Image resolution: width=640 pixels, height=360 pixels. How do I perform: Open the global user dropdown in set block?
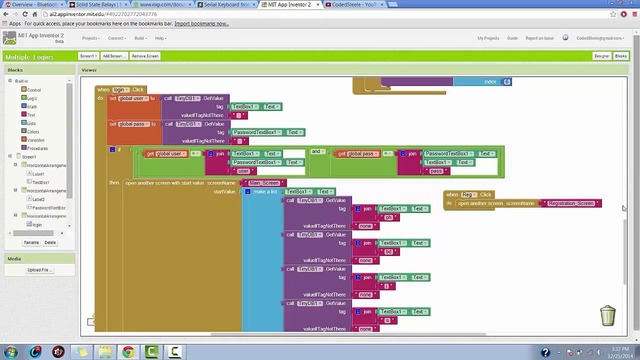(x=133, y=98)
